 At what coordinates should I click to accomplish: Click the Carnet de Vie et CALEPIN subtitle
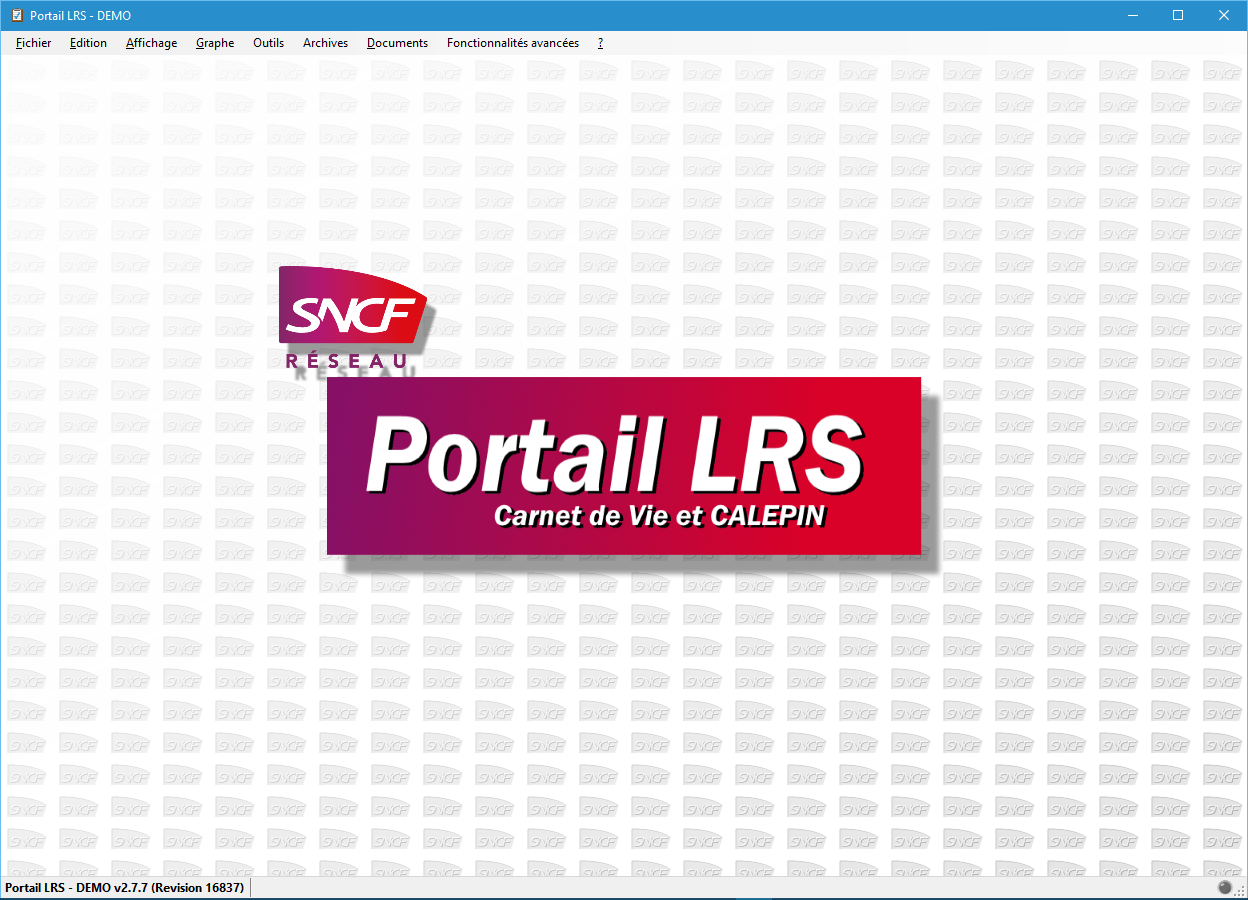point(660,516)
